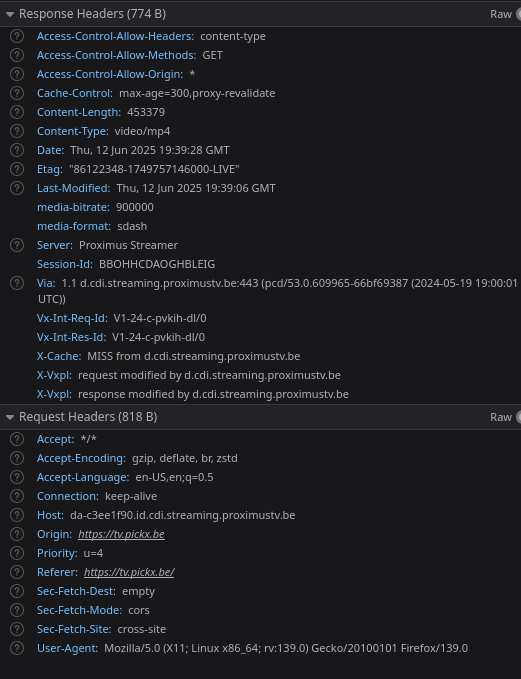Open help icon for Server header
The height and width of the screenshot is (679, 521).
(x=17, y=245)
